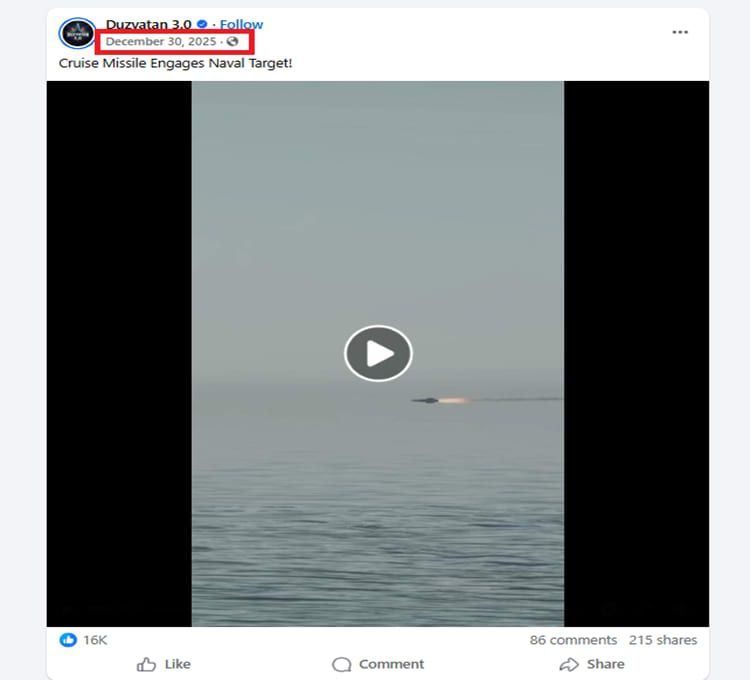The height and width of the screenshot is (680, 750).
Task: Open the Duzvatan 3.0 page name link
Action: point(148,24)
